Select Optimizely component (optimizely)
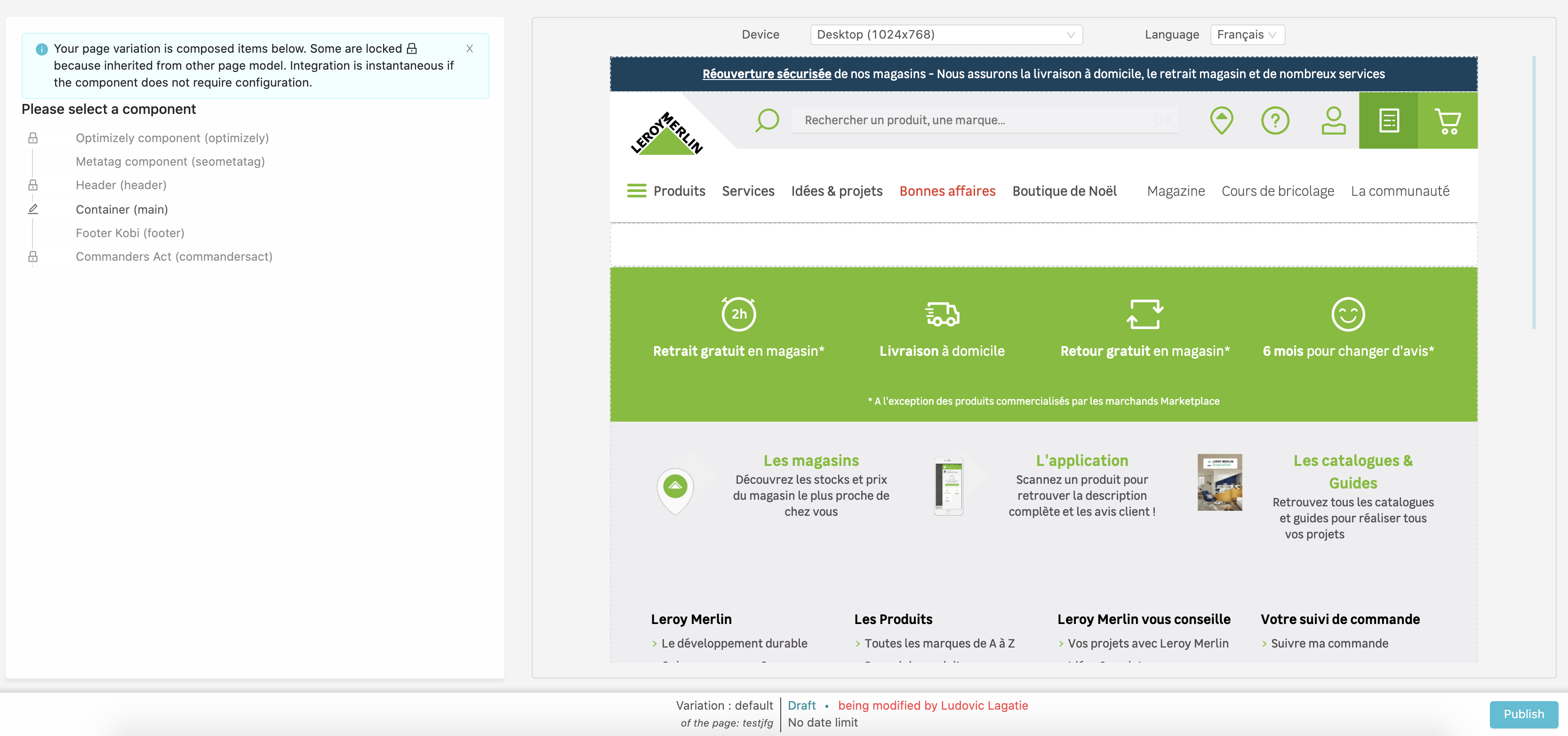 (x=172, y=138)
